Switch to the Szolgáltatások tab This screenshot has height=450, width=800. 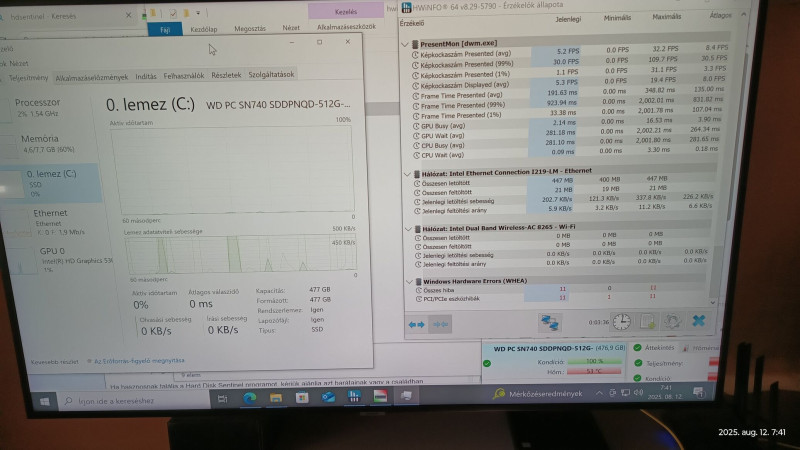(x=271, y=74)
